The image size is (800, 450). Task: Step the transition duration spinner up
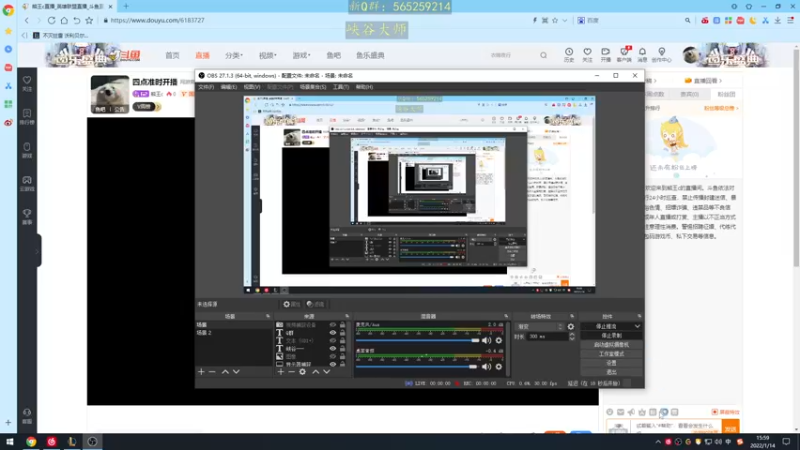(x=572, y=335)
